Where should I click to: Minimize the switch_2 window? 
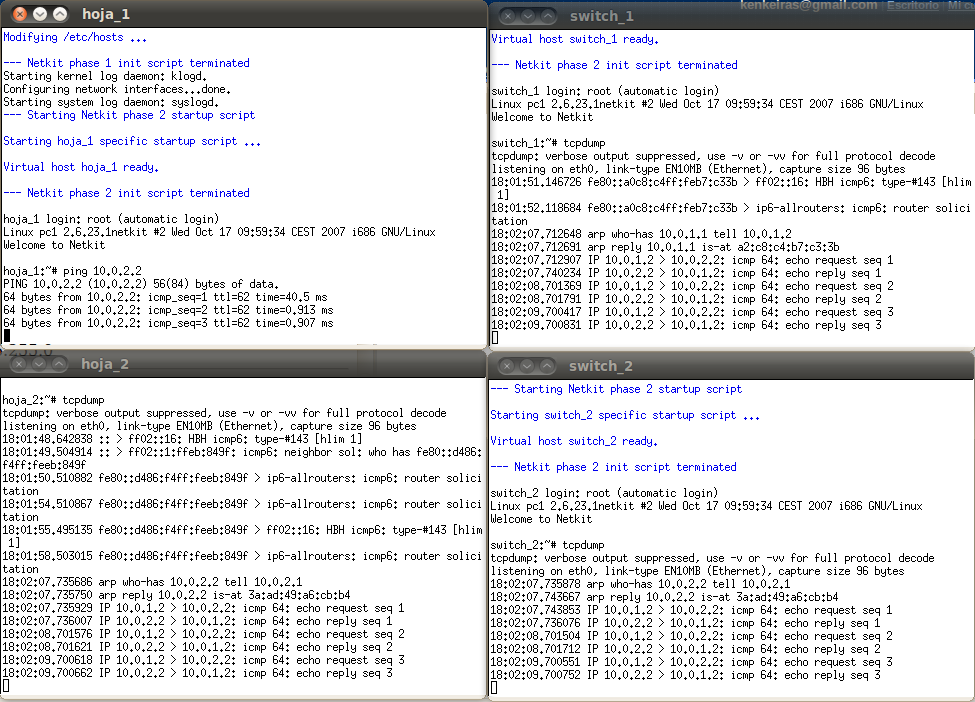(527, 366)
